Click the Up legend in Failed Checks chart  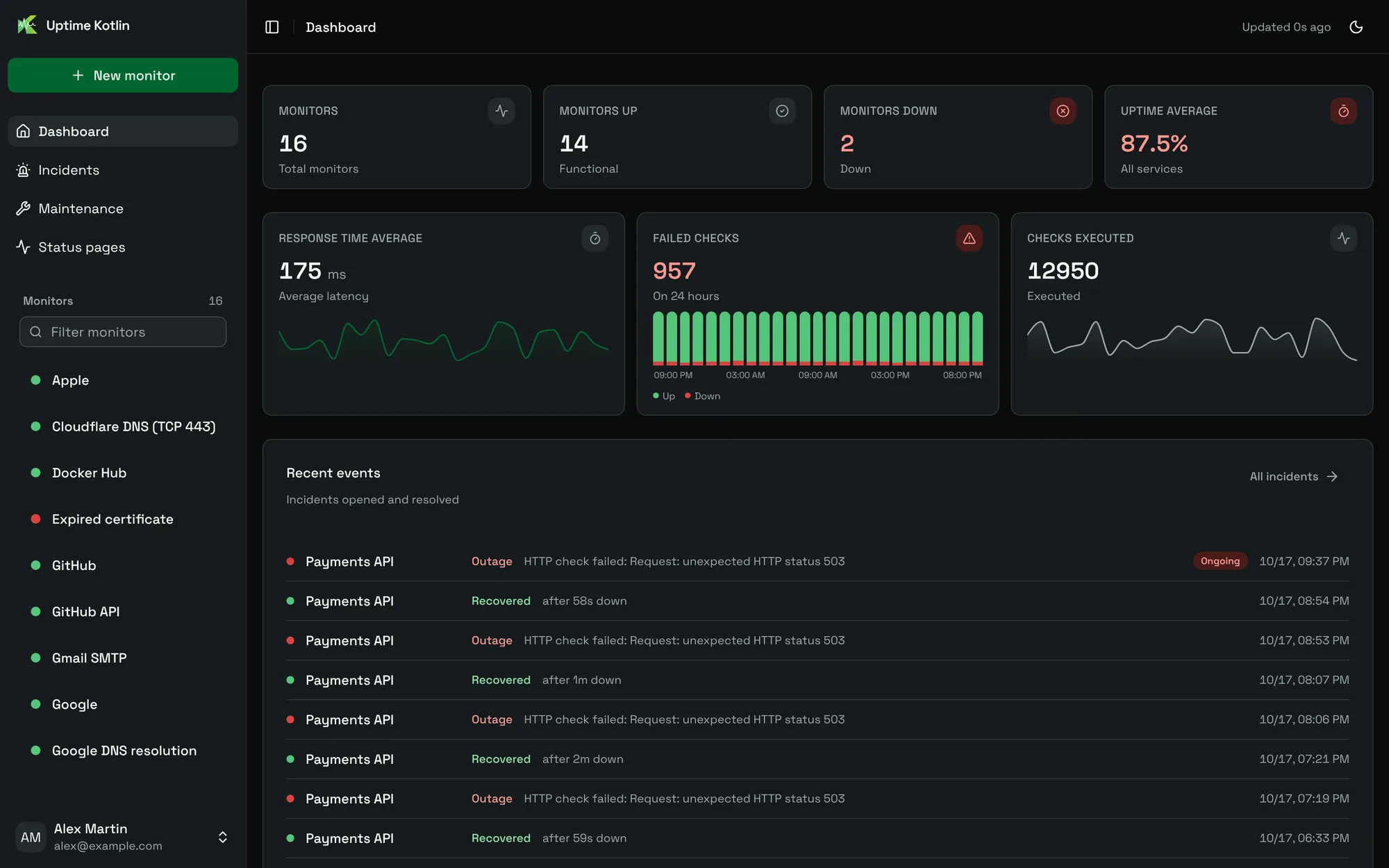pyautogui.click(x=664, y=396)
